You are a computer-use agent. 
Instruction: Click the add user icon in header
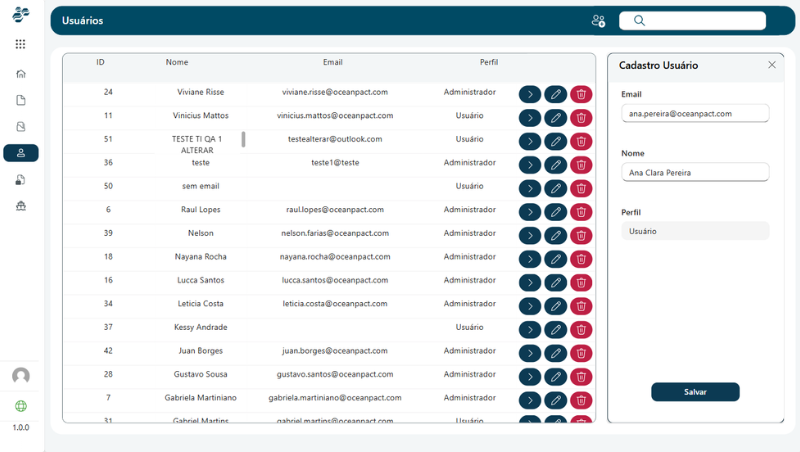click(598, 21)
